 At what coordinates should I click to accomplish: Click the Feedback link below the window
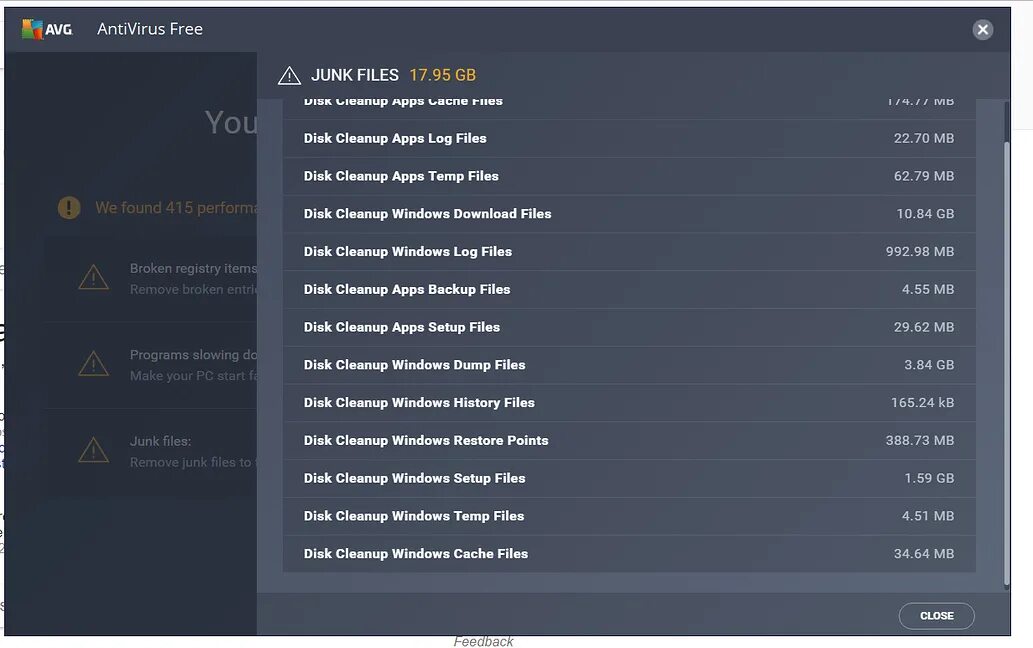[483, 641]
